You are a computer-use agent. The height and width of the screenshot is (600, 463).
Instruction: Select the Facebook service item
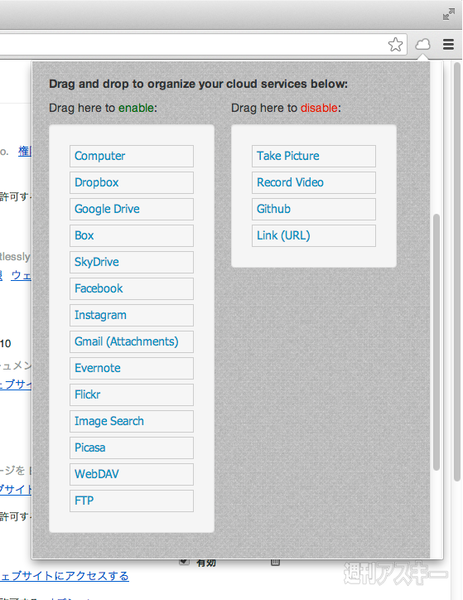pyautogui.click(x=132, y=289)
